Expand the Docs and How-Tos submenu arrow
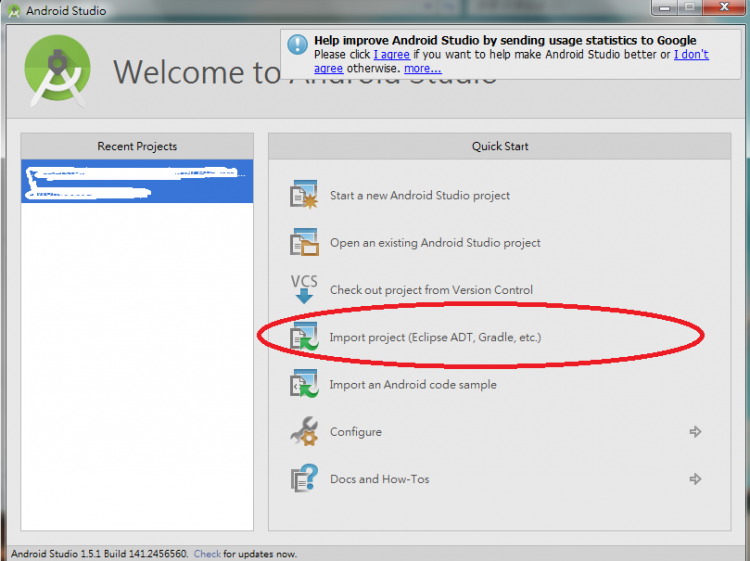Screen dimensions: 750x561 (x=695, y=479)
